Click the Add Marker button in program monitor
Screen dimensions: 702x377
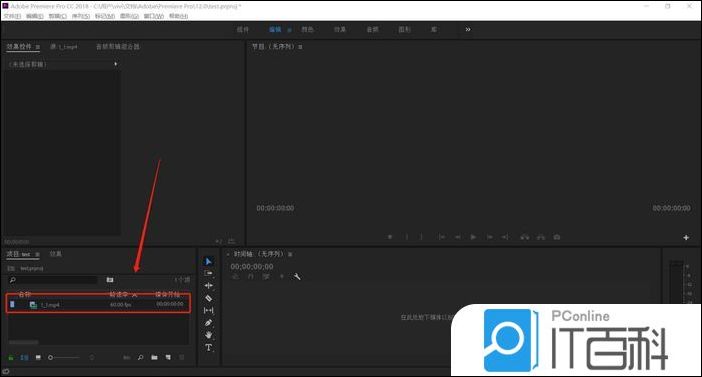(x=390, y=237)
